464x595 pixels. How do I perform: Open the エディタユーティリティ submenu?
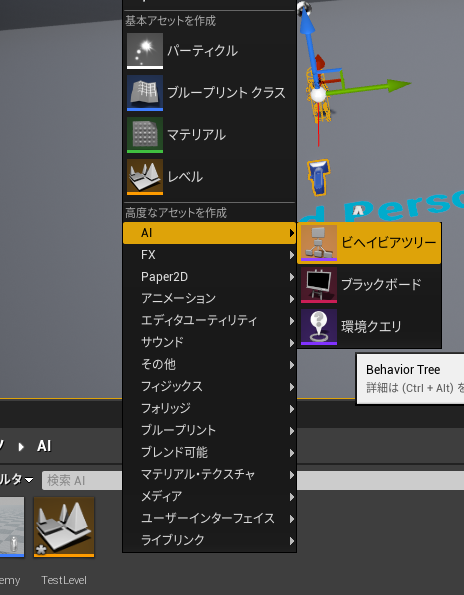[209, 321]
